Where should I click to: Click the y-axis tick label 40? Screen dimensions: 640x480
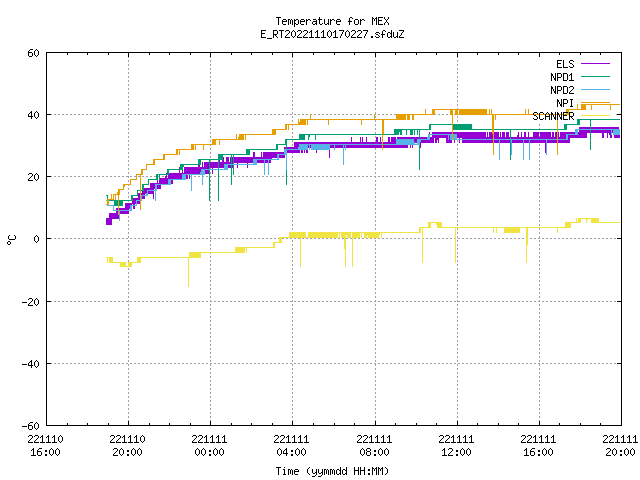point(33,115)
